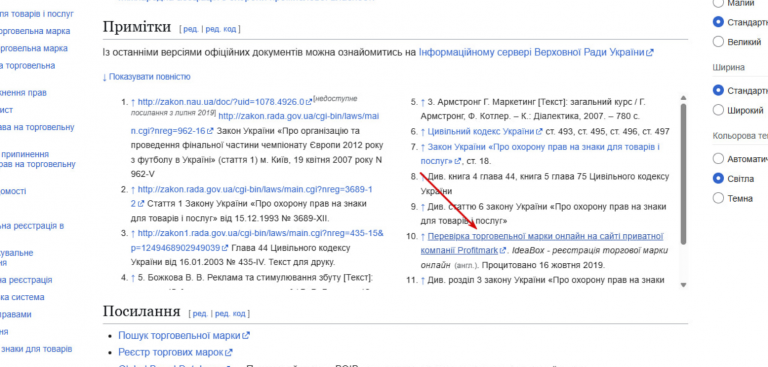Jump back via arrow of reference 1
This screenshot has height=367, width=768.
pyautogui.click(x=133, y=102)
